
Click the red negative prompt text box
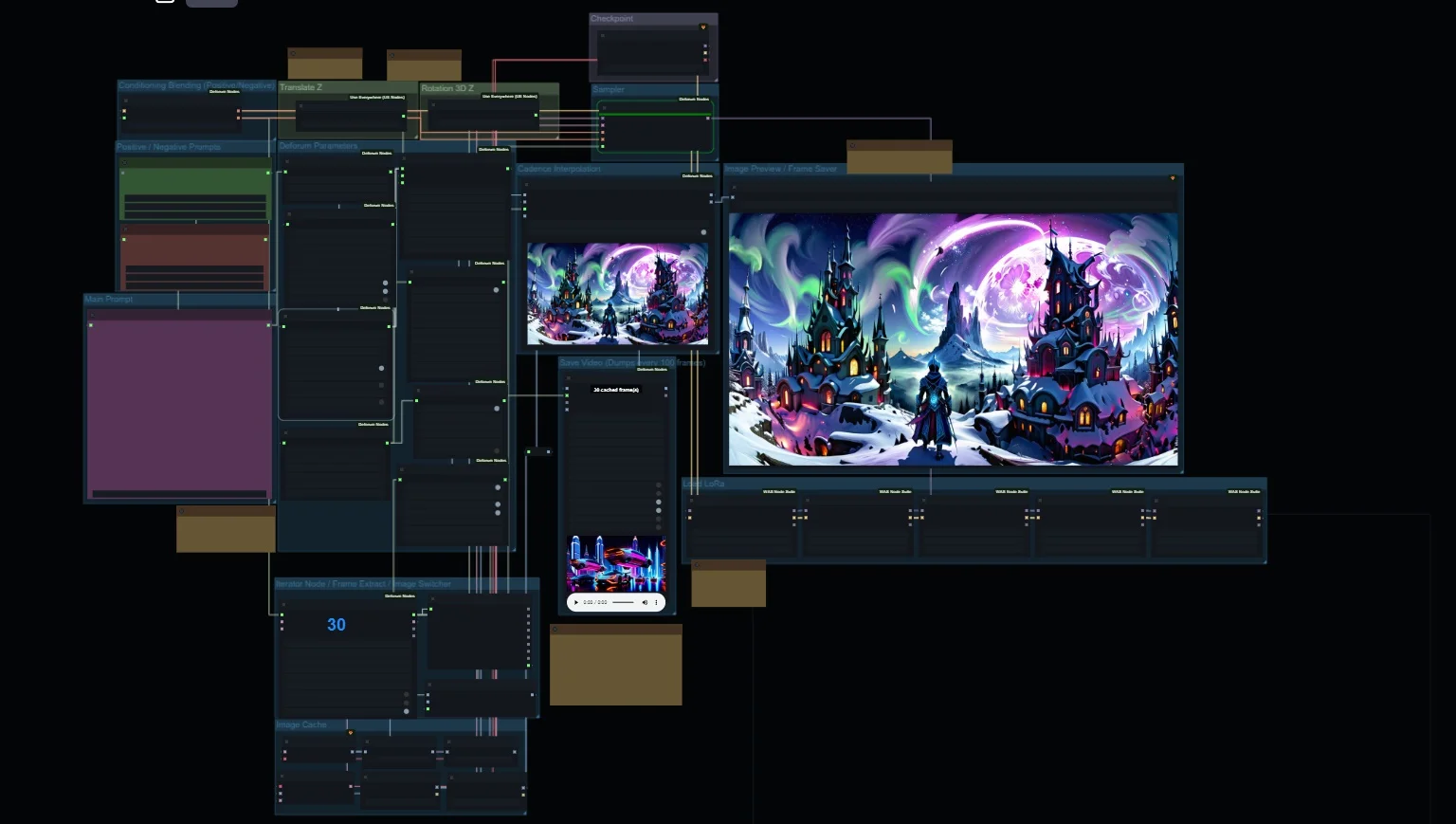[x=195, y=262]
